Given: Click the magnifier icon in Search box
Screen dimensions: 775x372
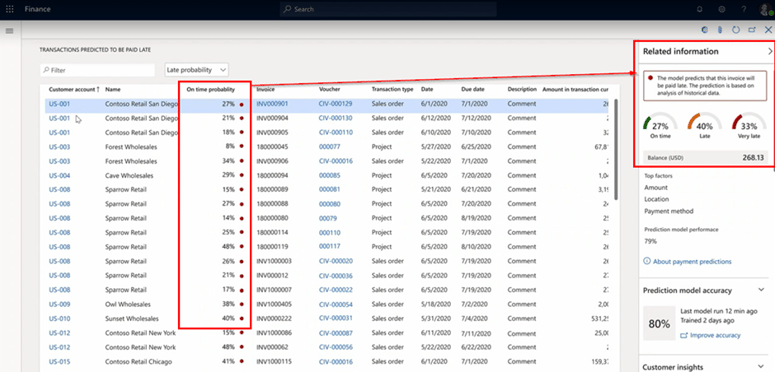Looking at the screenshot, I should point(288,9).
